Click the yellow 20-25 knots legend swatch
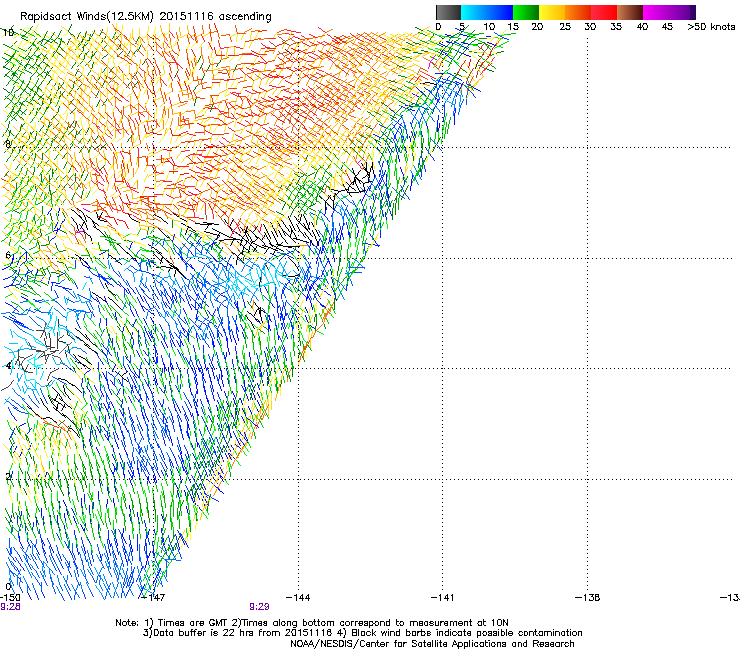The width and height of the screenshot is (740, 650). click(x=552, y=12)
